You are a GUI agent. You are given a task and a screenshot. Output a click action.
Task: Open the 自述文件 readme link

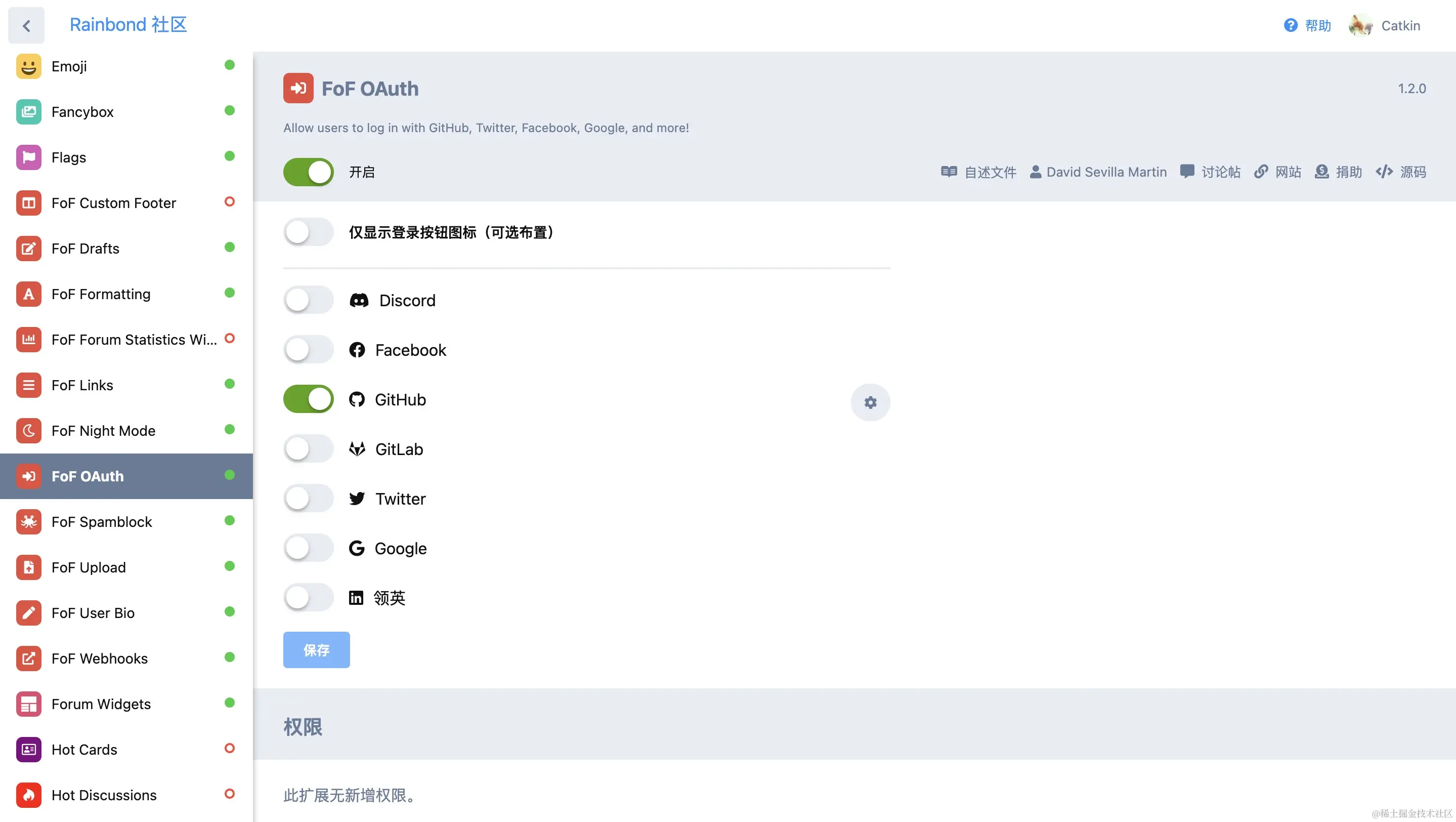pyautogui.click(x=978, y=172)
